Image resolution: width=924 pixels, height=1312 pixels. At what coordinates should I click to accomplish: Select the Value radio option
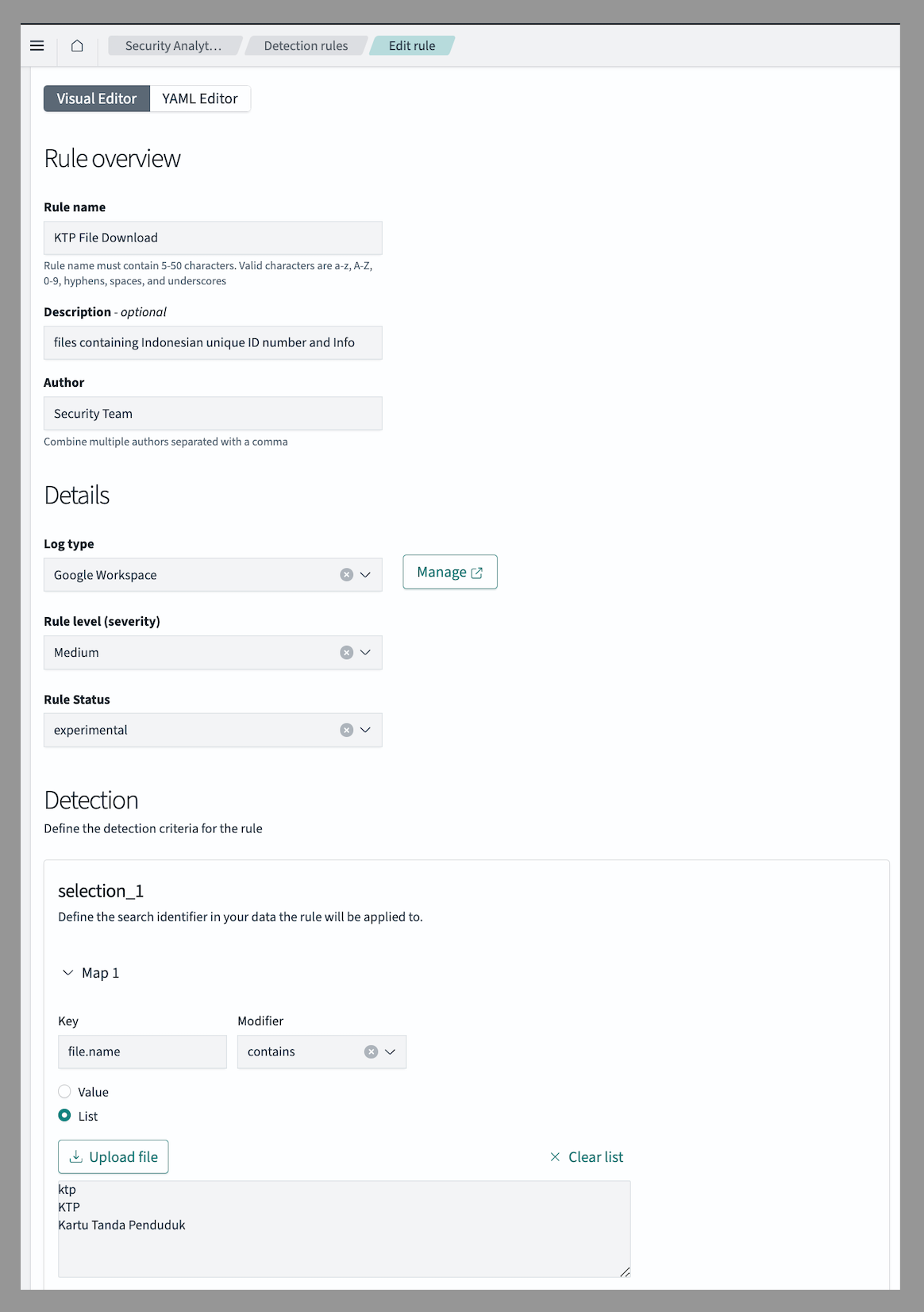click(65, 1092)
